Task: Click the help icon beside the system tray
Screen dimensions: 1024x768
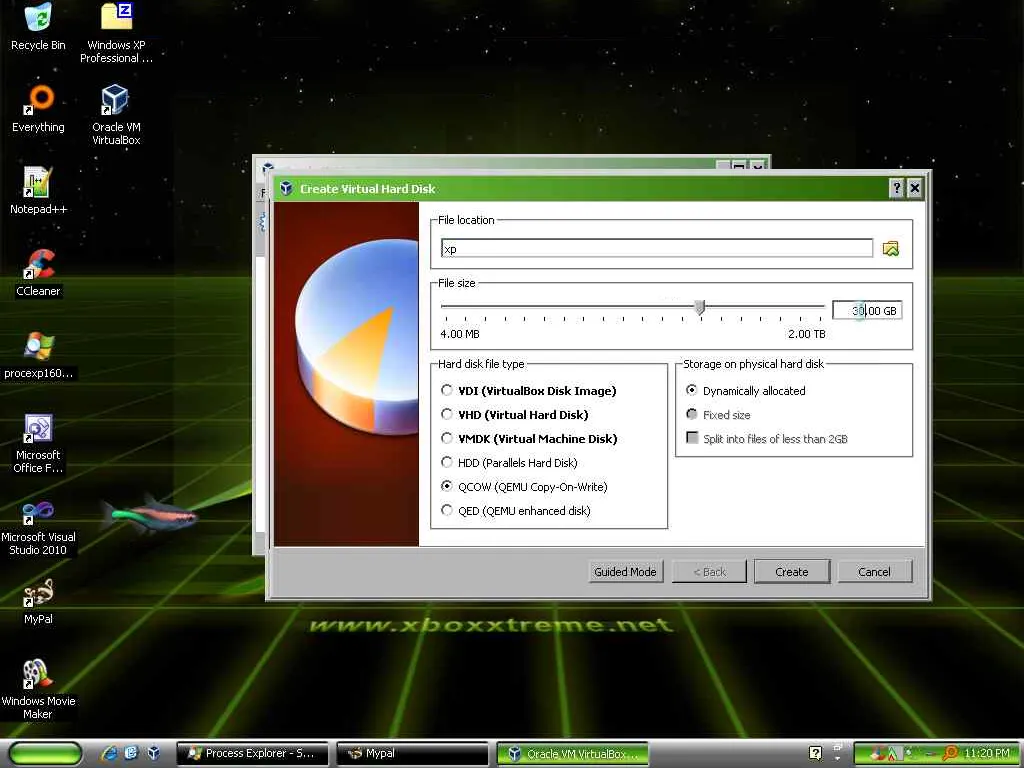Action: [x=815, y=753]
